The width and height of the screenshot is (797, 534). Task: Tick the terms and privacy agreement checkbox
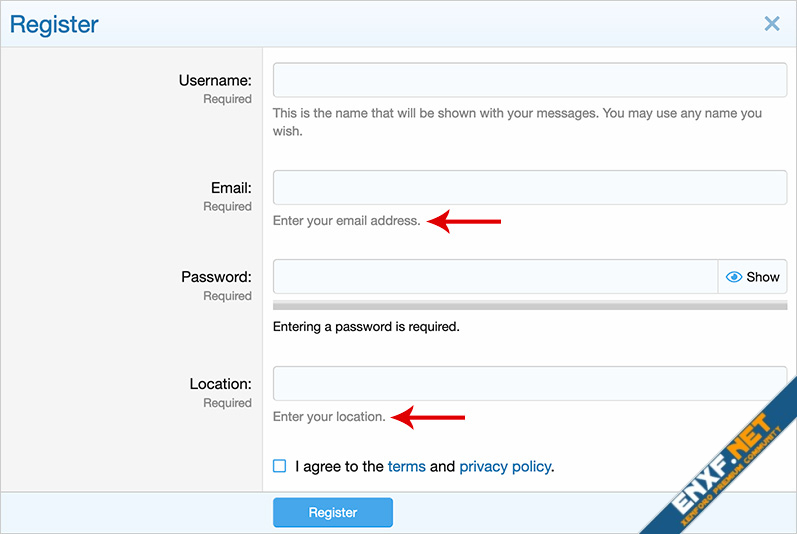coord(280,466)
